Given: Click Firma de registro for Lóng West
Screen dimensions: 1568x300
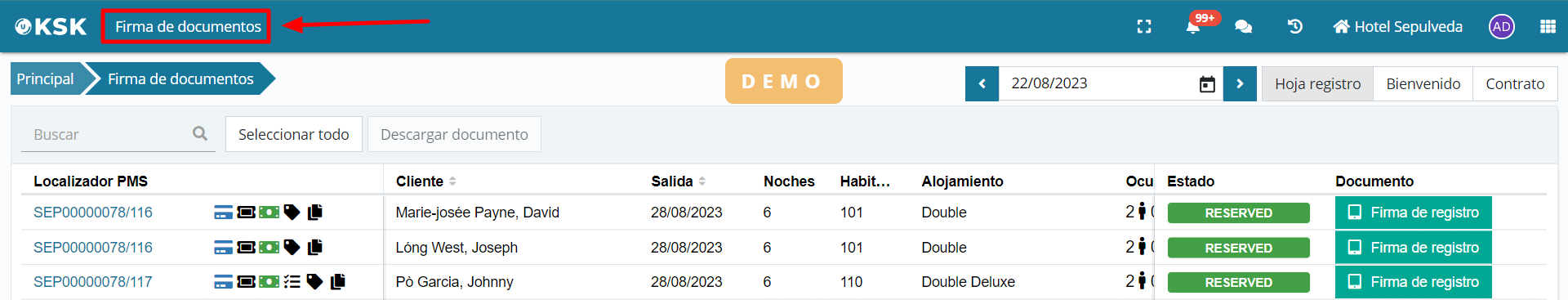Looking at the screenshot, I should coord(1414,247).
